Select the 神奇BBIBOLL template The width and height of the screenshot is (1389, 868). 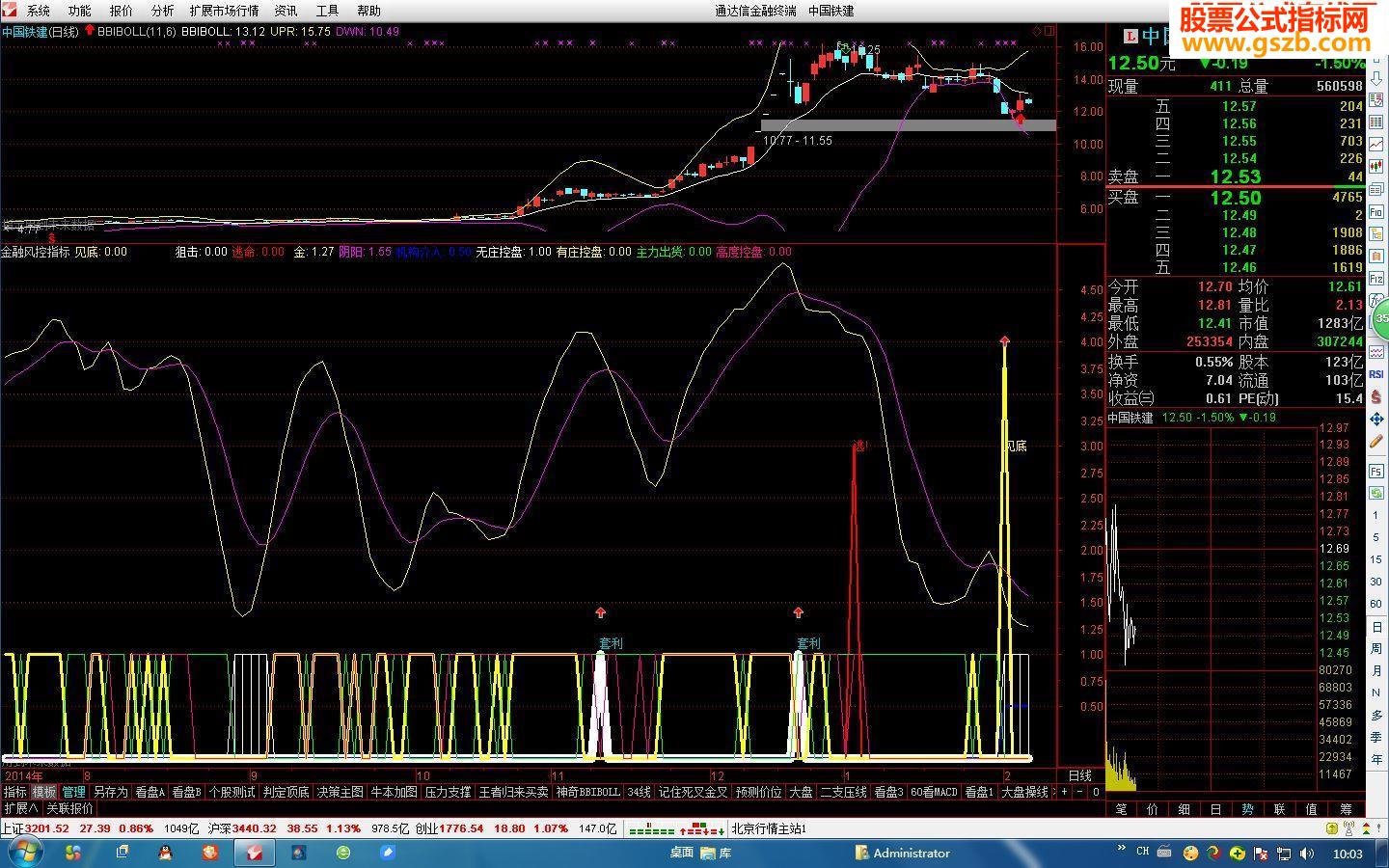coord(588,792)
